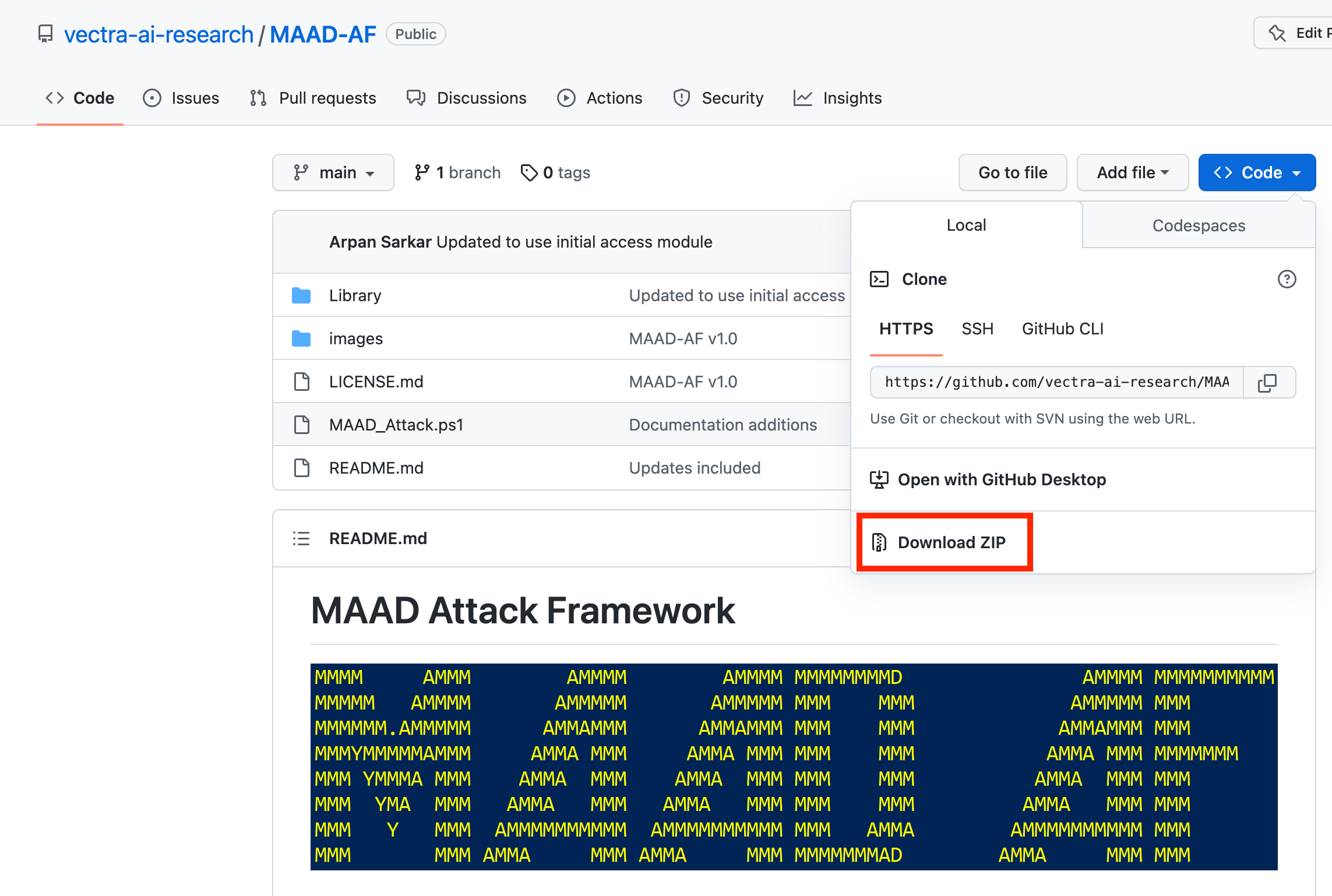Copy the HTTPS clone URL

tap(1268, 382)
